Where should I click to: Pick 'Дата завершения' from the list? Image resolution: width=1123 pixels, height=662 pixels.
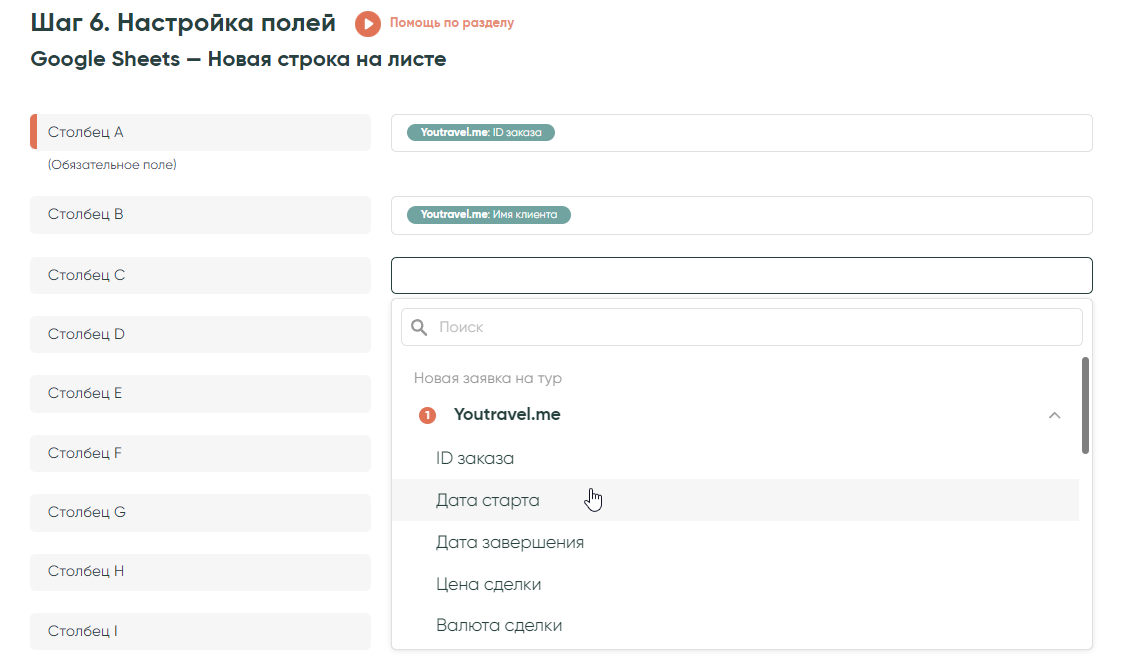coord(510,542)
